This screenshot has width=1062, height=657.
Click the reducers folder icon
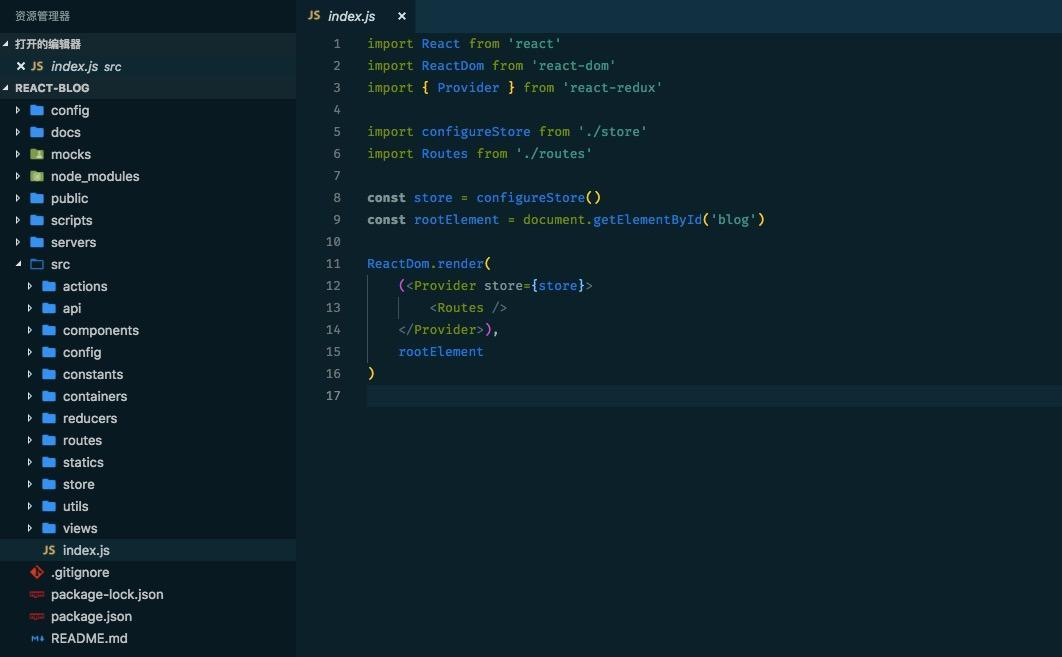point(49,418)
